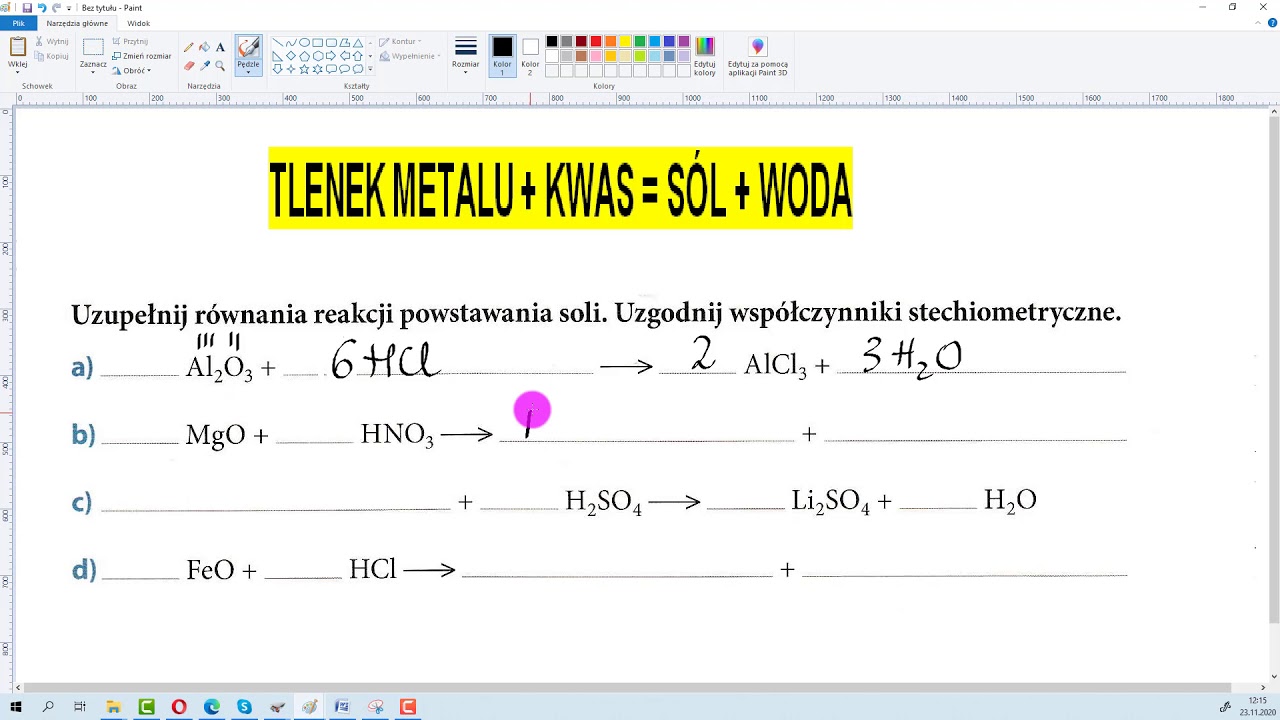Open the Kontur outline dropdown
Viewport: 1280px width, 720px height.
(400, 42)
